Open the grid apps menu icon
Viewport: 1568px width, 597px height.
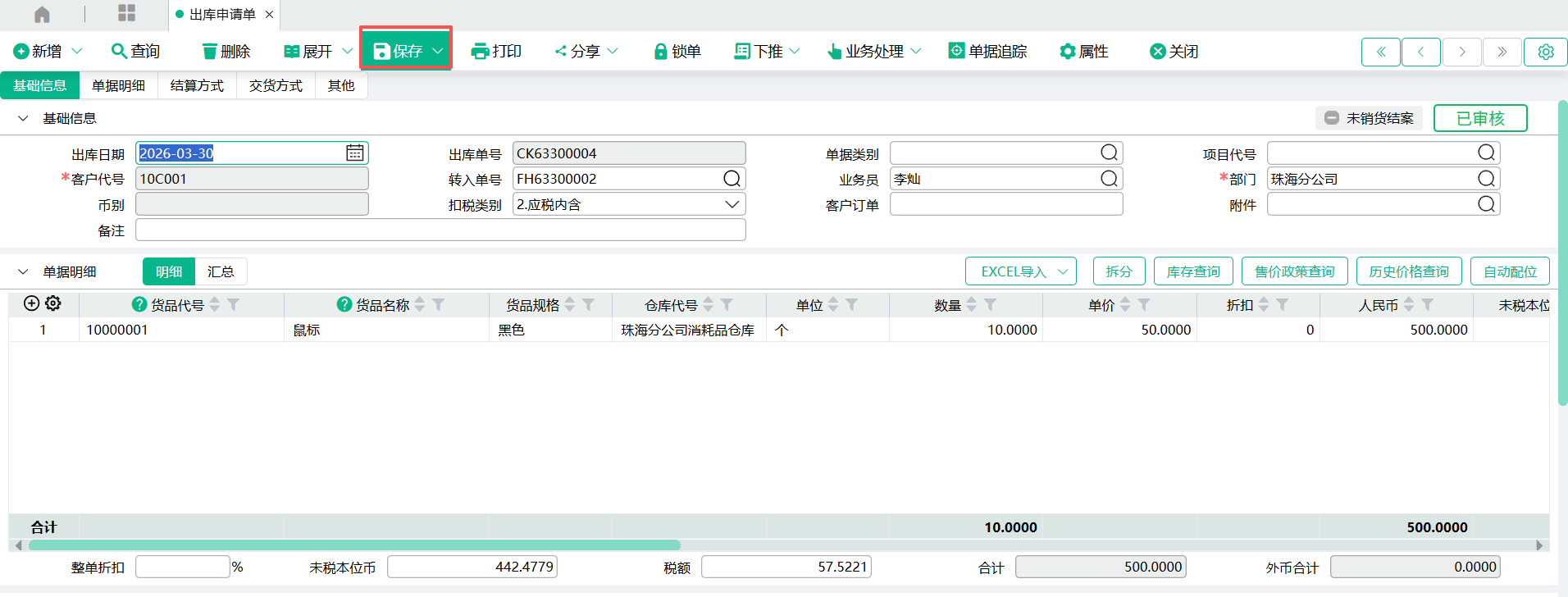pos(126,13)
